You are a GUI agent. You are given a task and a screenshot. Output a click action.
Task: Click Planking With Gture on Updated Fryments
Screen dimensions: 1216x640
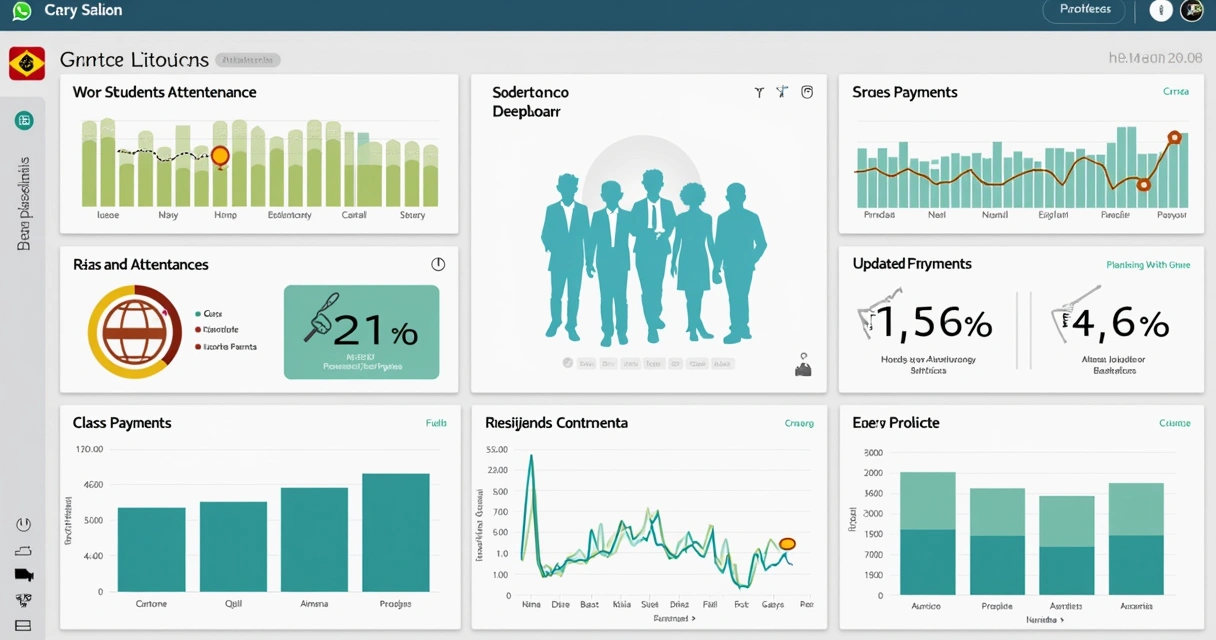[1148, 265]
